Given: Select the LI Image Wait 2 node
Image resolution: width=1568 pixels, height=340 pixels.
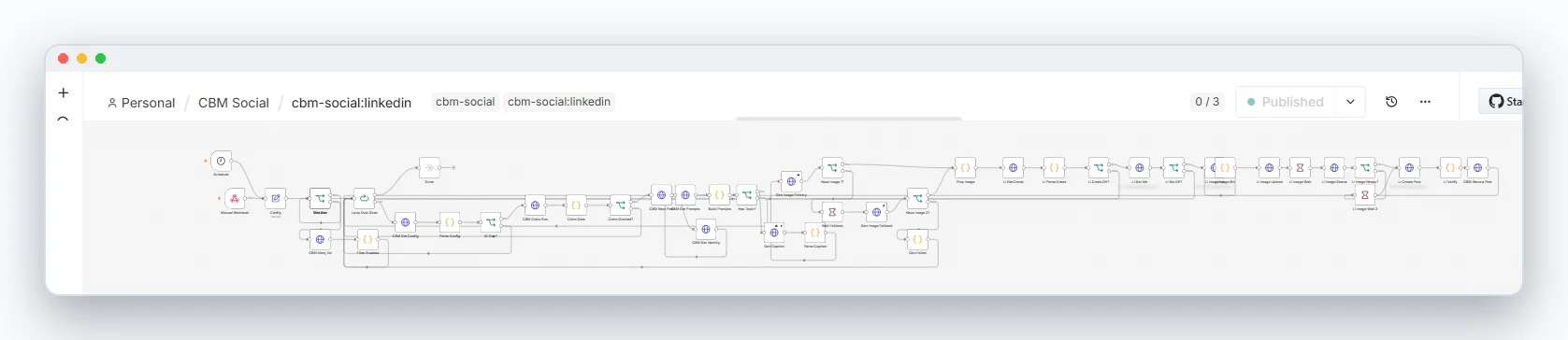Looking at the screenshot, I should coord(1365,195).
